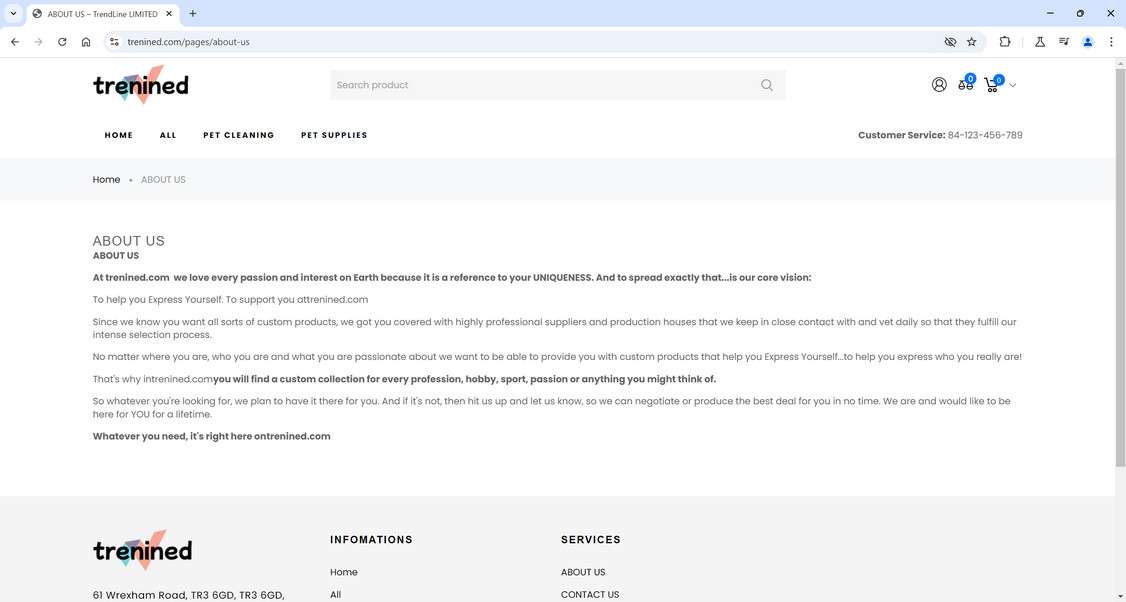1126x602 pixels.
Task: Click the ABOUT US breadcrumb text
Action: (x=163, y=180)
